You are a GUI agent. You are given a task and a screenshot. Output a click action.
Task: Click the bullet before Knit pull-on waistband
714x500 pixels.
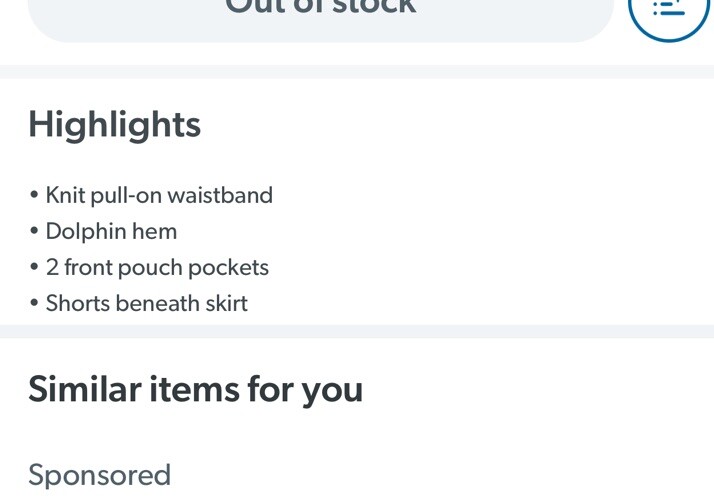point(35,196)
